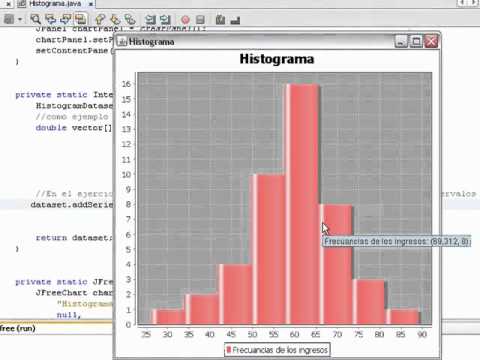Click code line HistogramDatase
This screenshot has width=480, height=360.
pyautogui.click(x=74, y=106)
